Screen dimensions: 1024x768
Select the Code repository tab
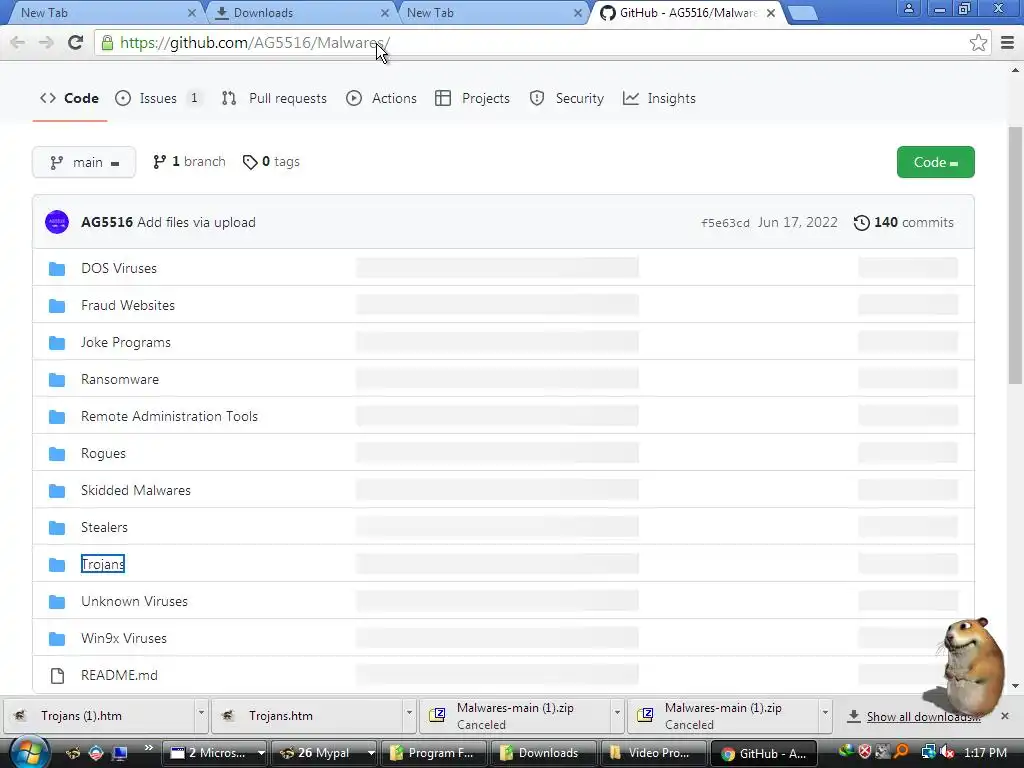point(69,98)
